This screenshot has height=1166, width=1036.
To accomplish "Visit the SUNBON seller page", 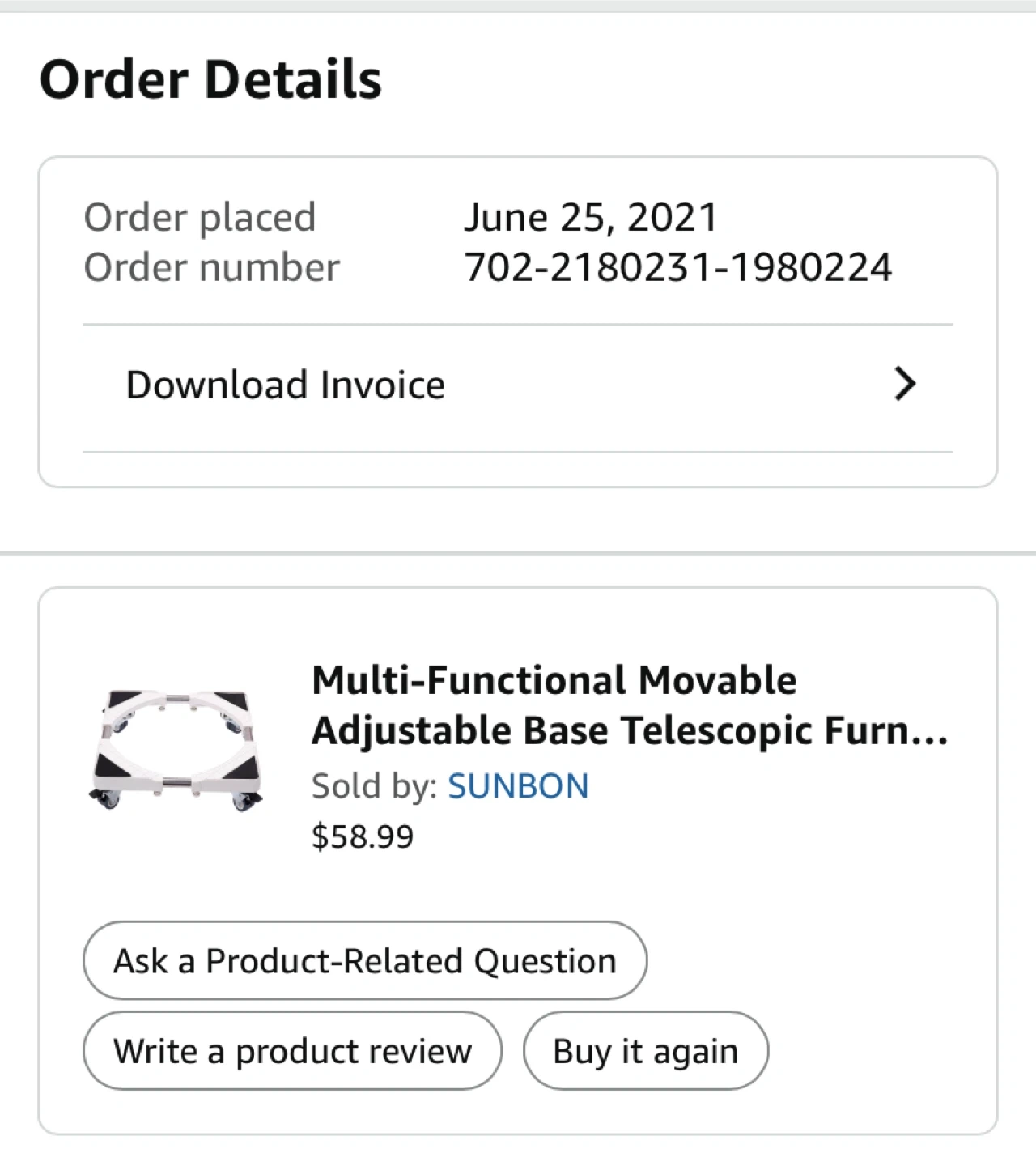I will pyautogui.click(x=518, y=786).
